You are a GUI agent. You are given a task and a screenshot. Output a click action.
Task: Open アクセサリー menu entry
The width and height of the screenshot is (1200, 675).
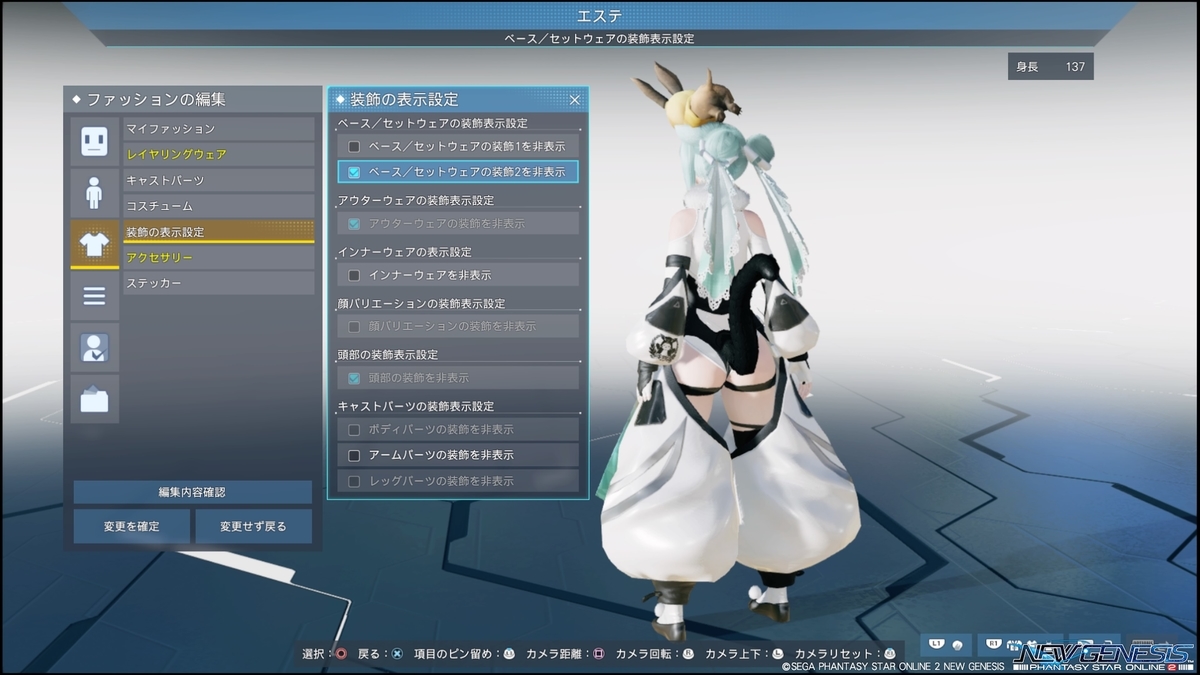(x=219, y=257)
